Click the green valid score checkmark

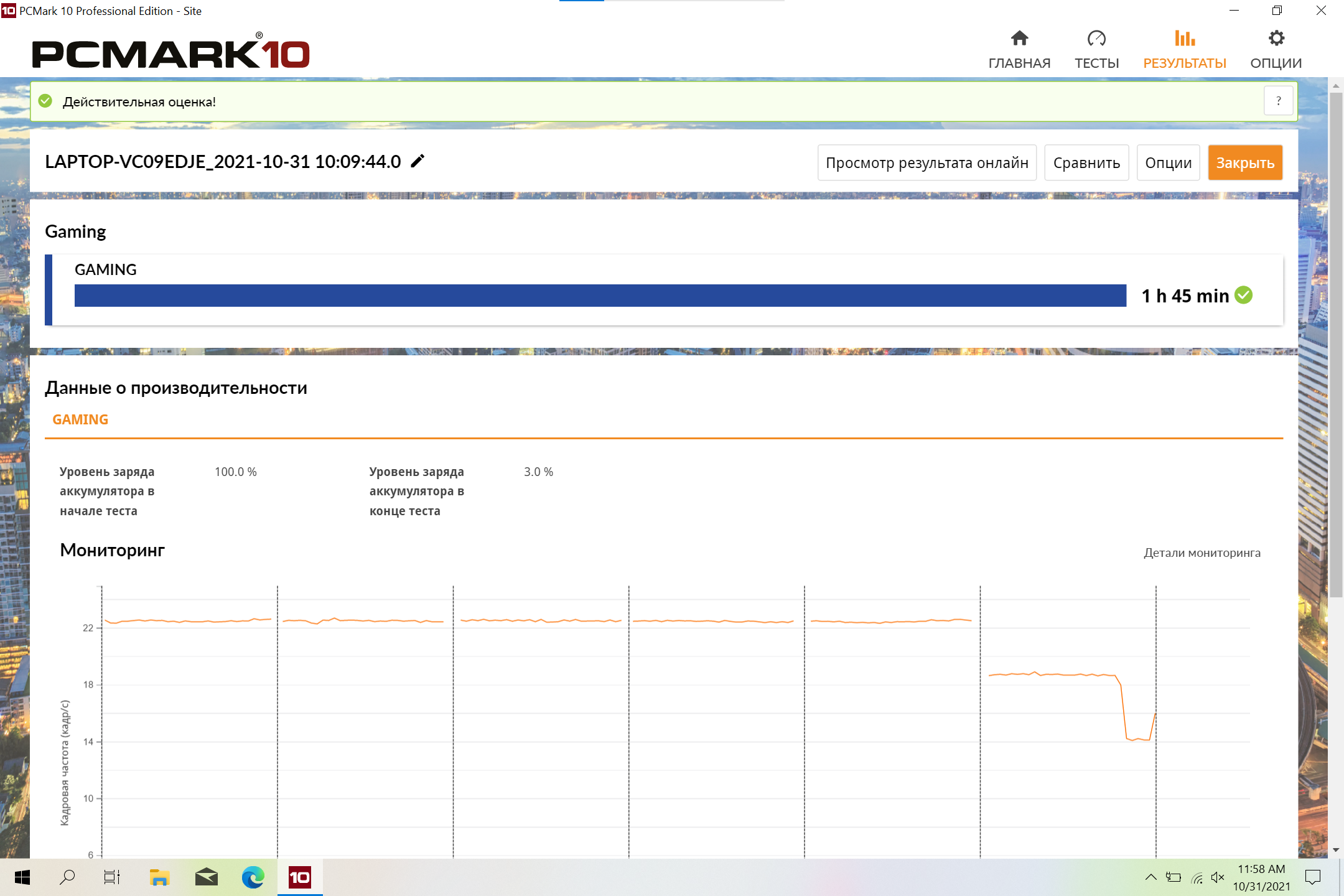coord(45,101)
